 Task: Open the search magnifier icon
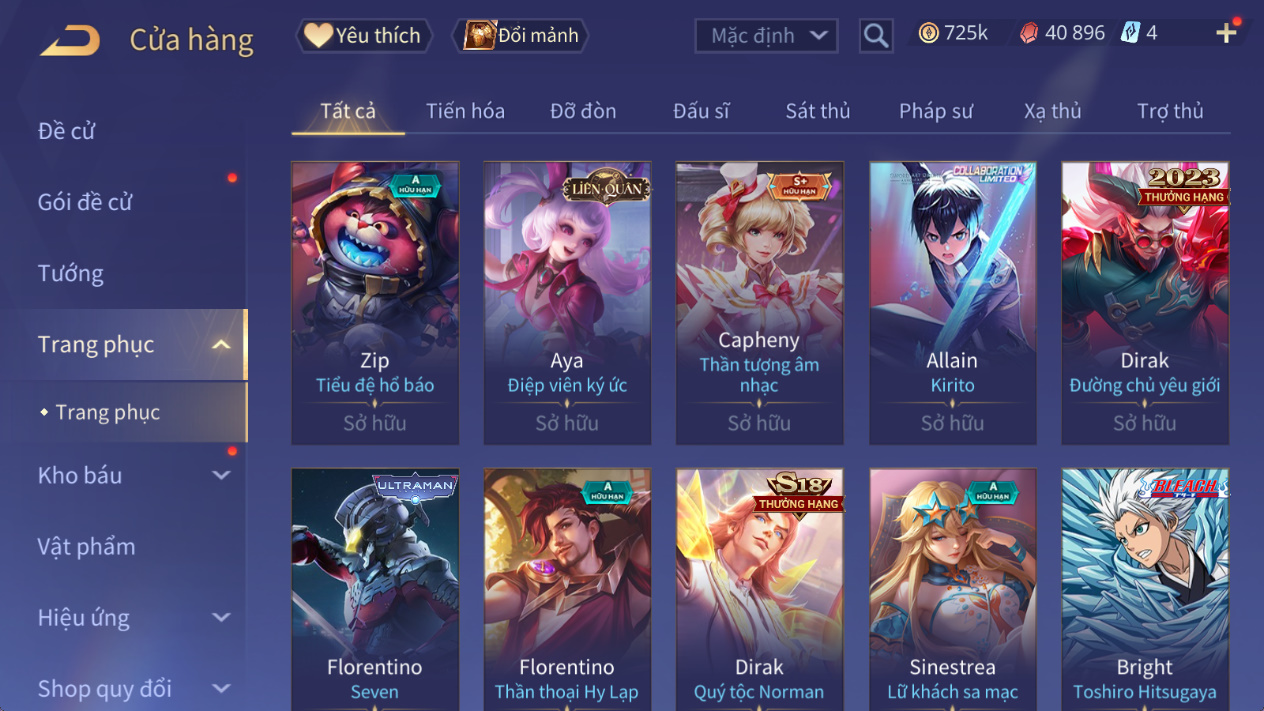click(x=876, y=36)
